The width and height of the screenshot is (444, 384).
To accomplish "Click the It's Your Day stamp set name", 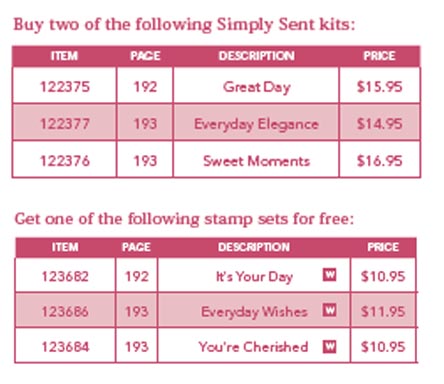I will click(254, 277).
